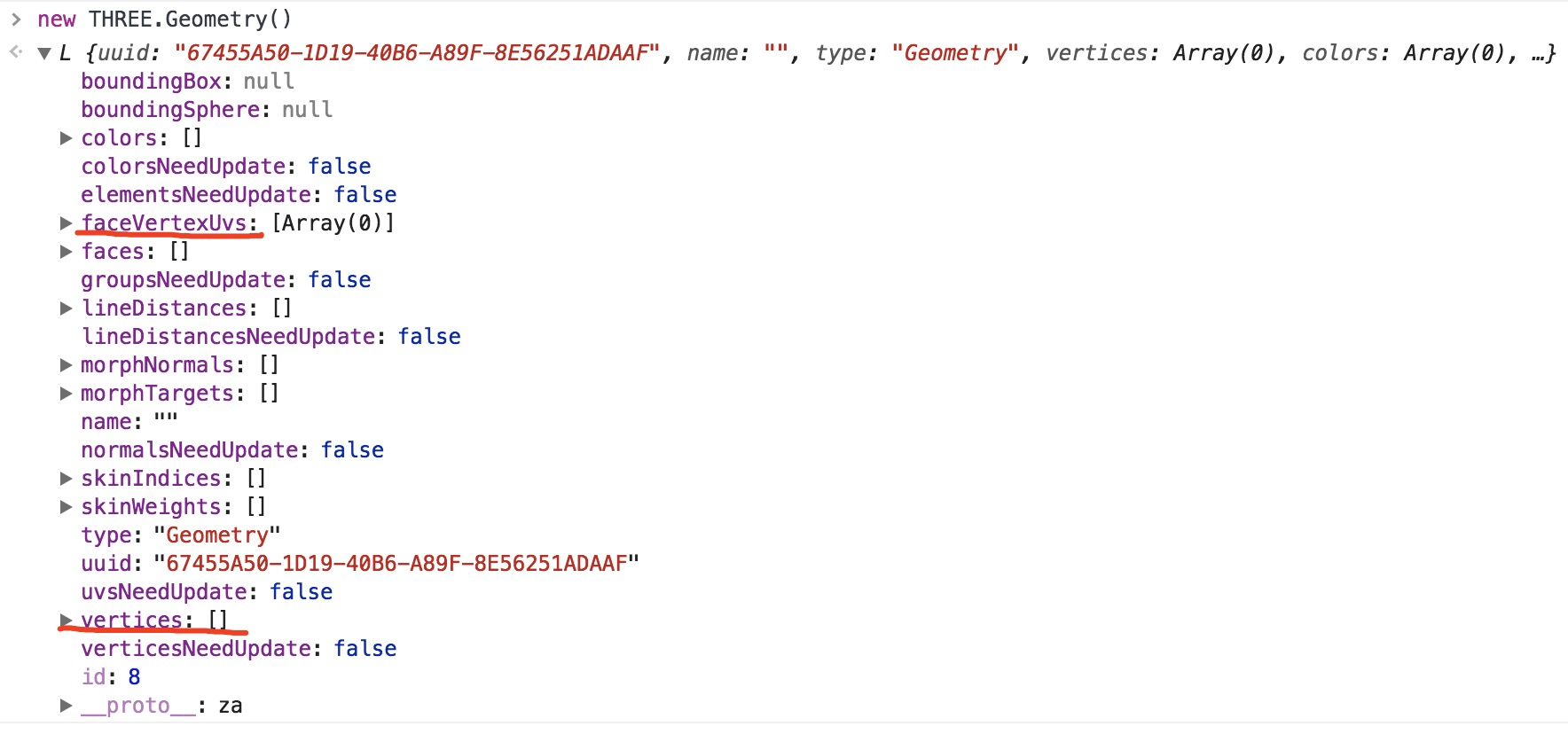Expand the faces array

pos(66,252)
